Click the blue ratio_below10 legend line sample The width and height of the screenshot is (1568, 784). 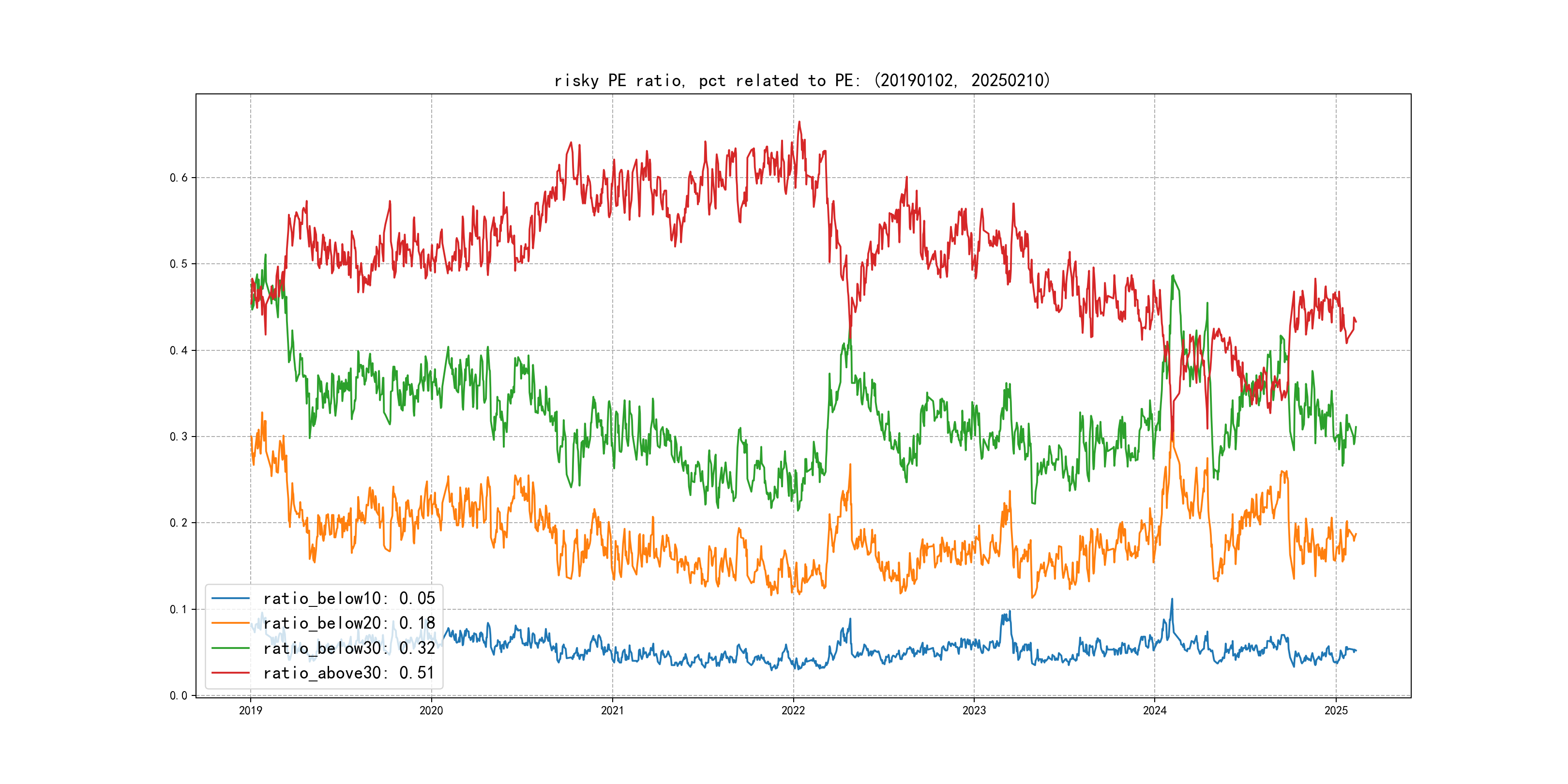pyautogui.click(x=230, y=598)
